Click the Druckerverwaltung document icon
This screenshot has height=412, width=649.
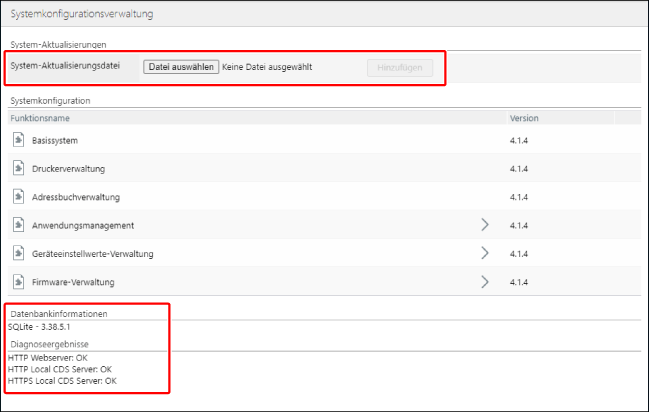pos(19,168)
